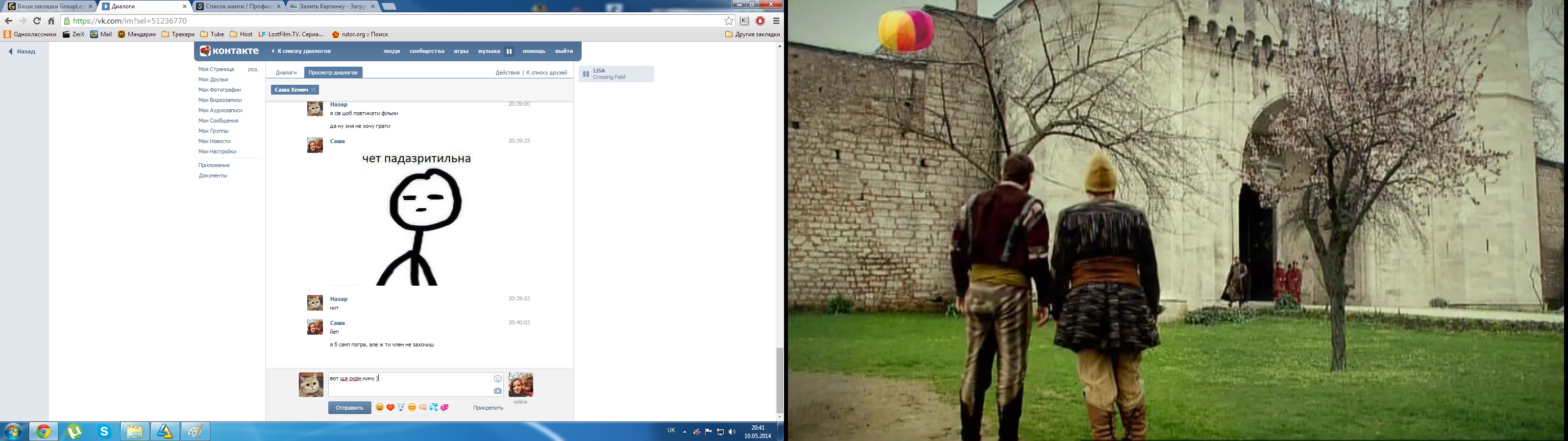The width and height of the screenshot is (1568, 441).
Task: Click the page vertical scrollbar thumb
Action: pyautogui.click(x=780, y=380)
